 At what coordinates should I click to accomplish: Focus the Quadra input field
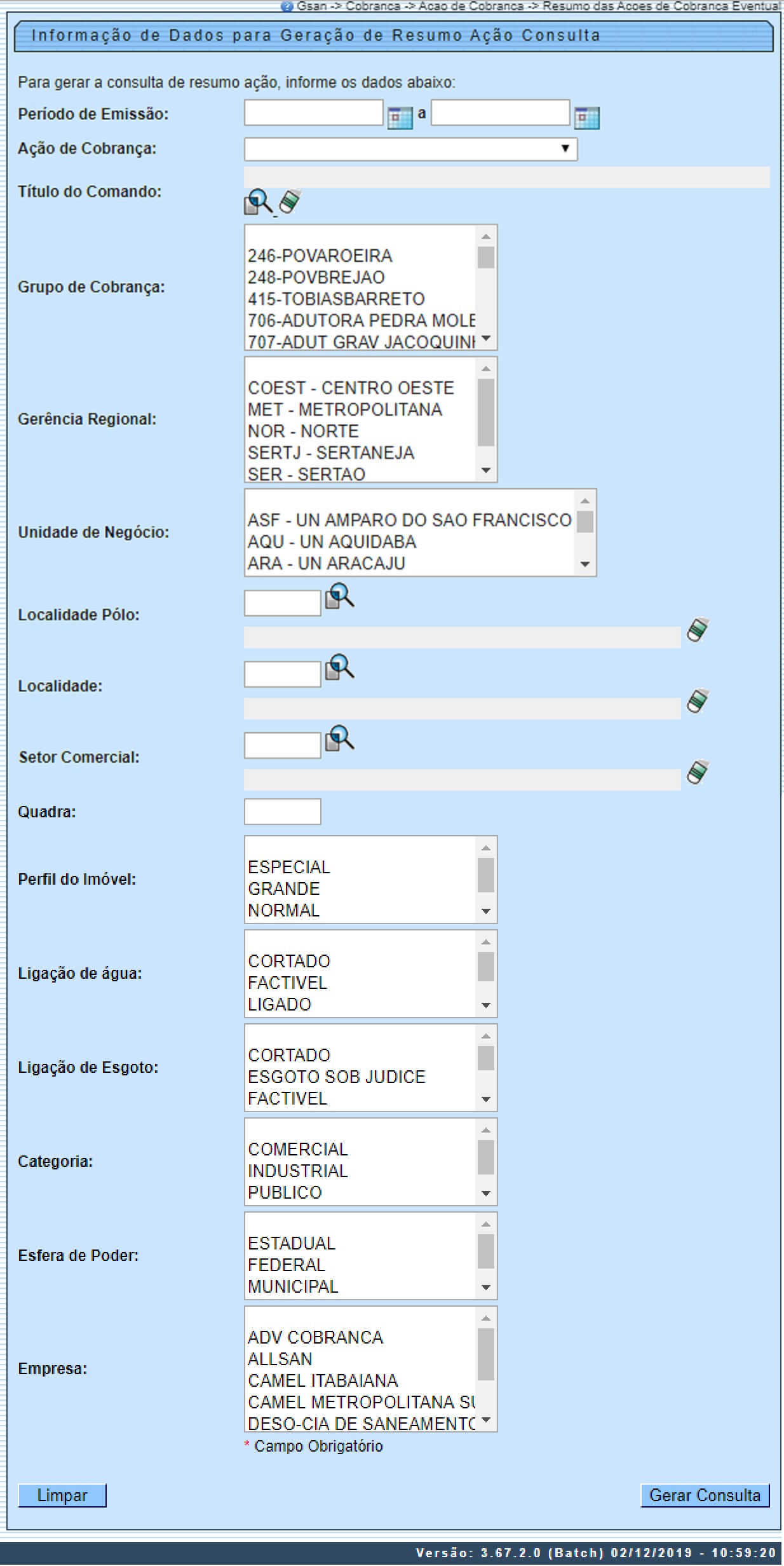pyautogui.click(x=282, y=812)
